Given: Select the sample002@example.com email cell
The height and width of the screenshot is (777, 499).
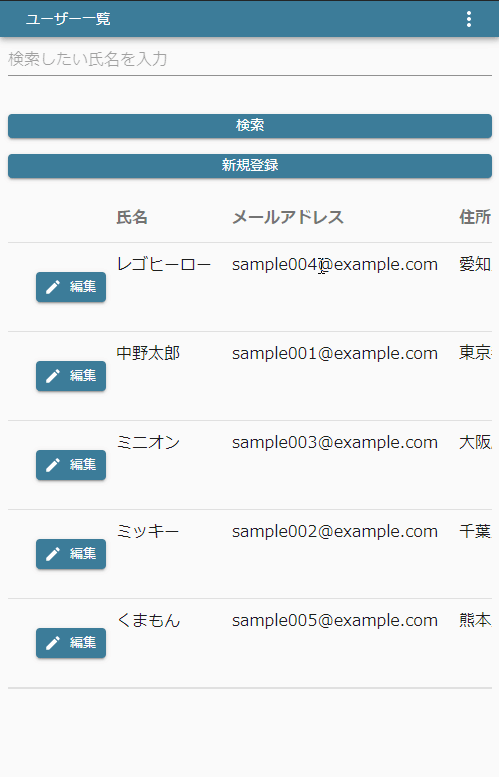Looking at the screenshot, I should point(334,532).
